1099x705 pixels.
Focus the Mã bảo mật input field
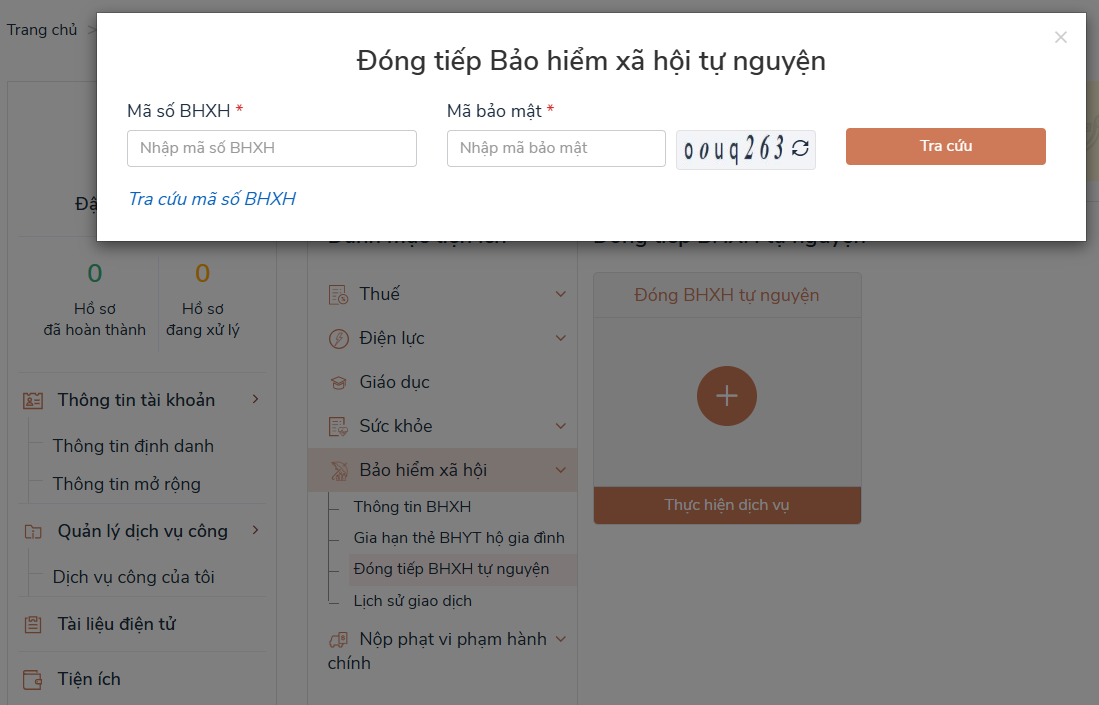(557, 149)
